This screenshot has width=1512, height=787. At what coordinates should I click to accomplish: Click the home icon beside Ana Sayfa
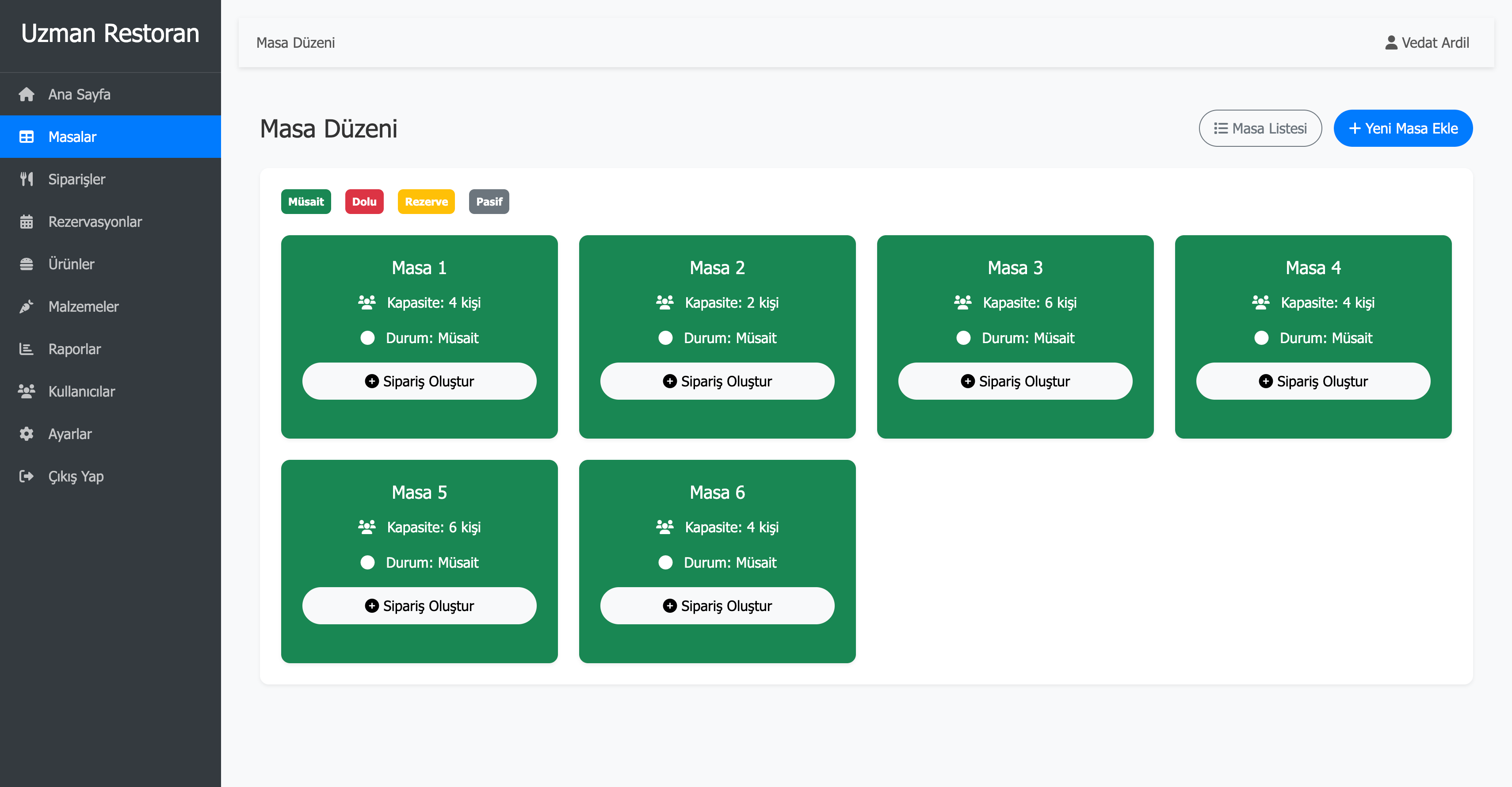coord(27,95)
